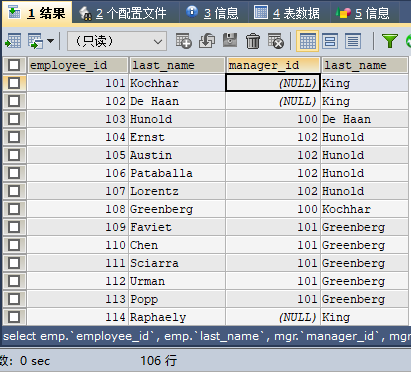Check the row checkbox for Austin
Screen dimensions: 411x372
[14, 155]
